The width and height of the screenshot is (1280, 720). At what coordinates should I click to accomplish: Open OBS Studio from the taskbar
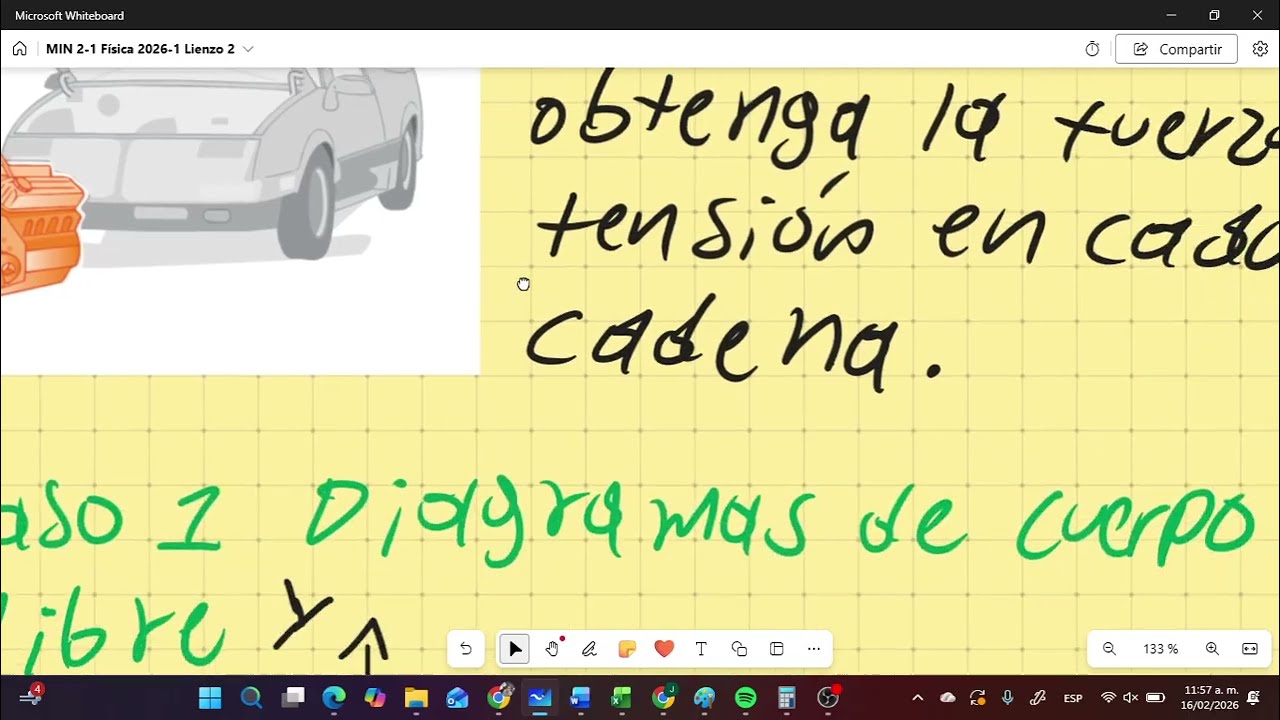(x=828, y=698)
